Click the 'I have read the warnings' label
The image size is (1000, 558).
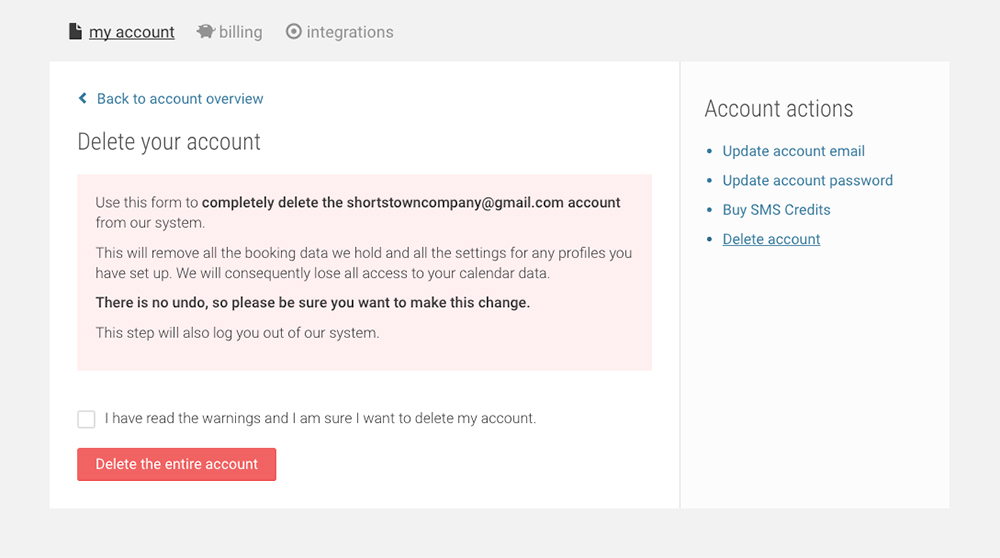320,418
